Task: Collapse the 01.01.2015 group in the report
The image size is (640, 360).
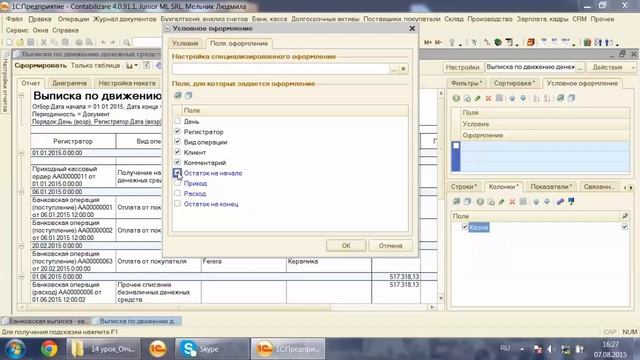Action: click(x=22, y=153)
